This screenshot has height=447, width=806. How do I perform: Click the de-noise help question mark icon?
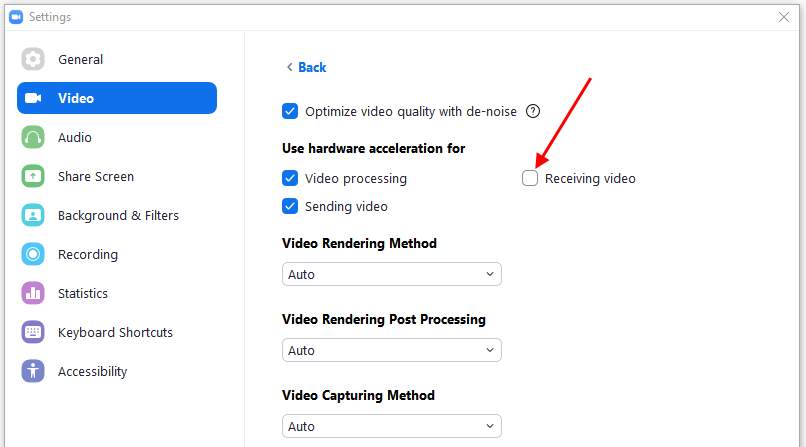click(533, 111)
